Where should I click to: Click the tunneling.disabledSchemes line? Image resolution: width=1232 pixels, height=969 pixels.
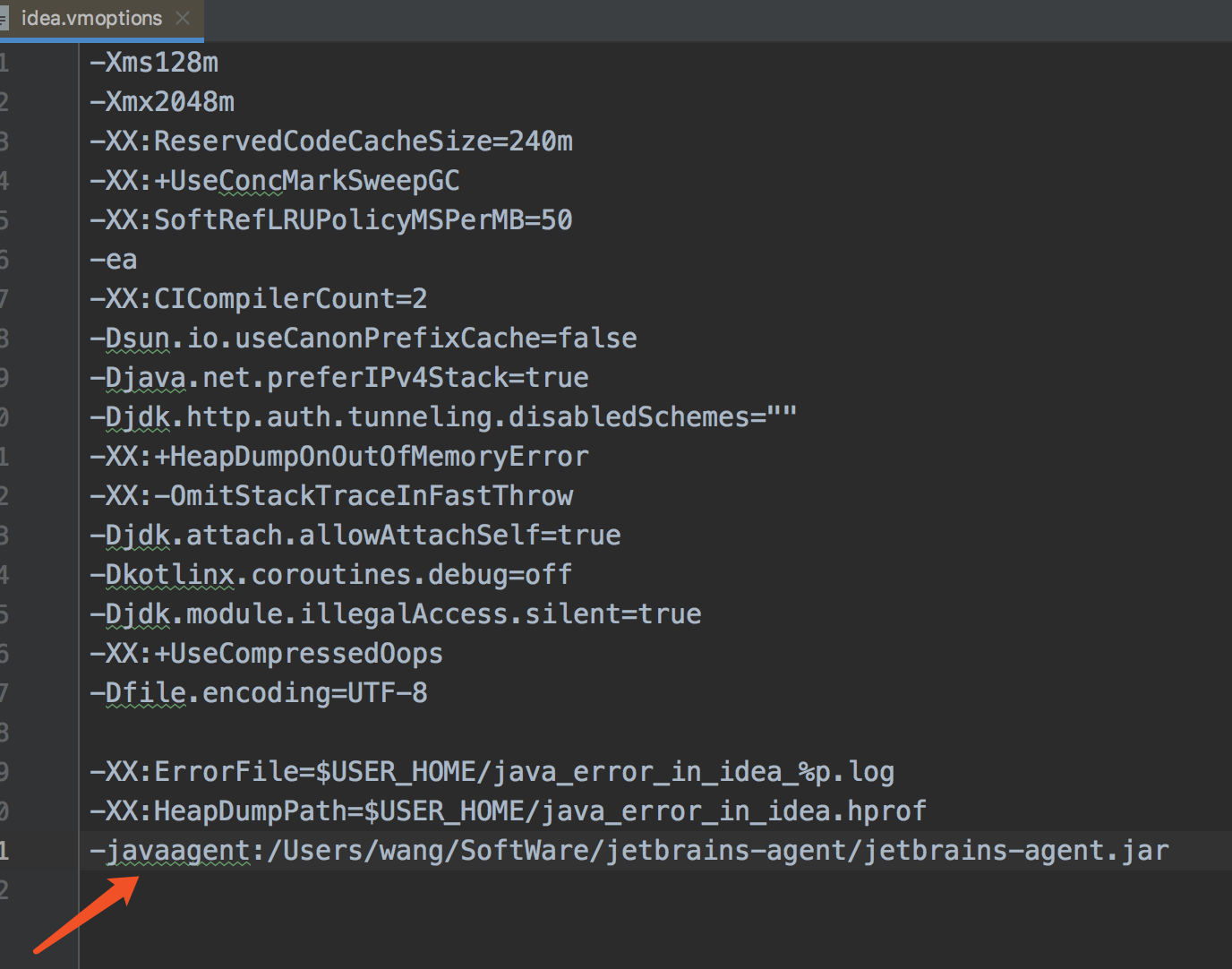(x=443, y=417)
